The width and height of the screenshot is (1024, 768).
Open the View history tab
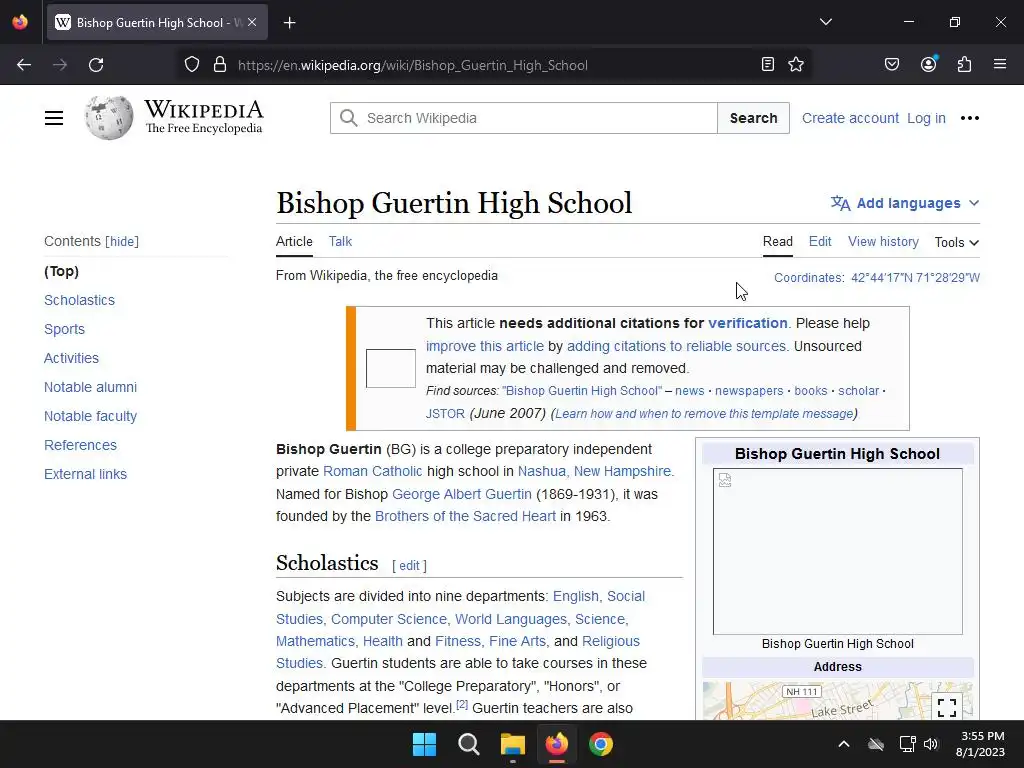[x=883, y=242]
